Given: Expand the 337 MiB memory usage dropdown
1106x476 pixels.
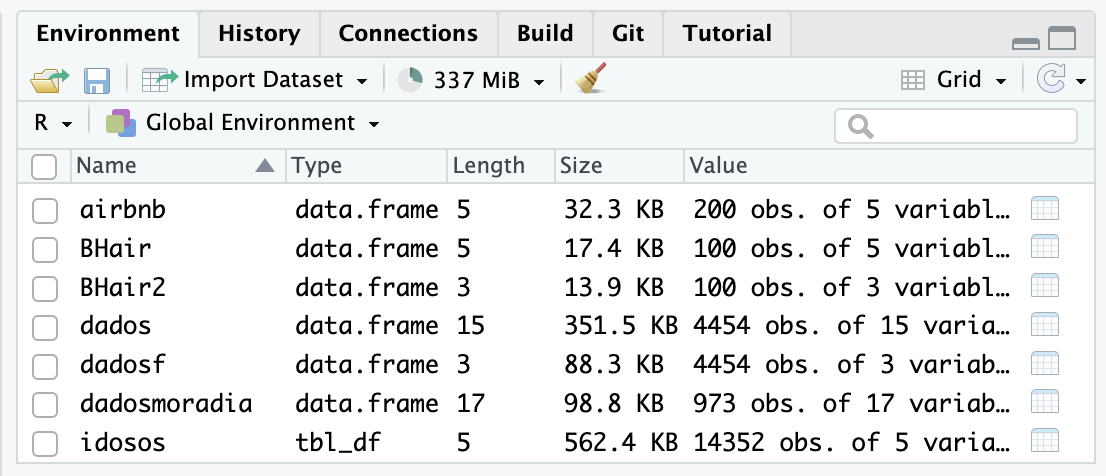Looking at the screenshot, I should click(x=472, y=80).
